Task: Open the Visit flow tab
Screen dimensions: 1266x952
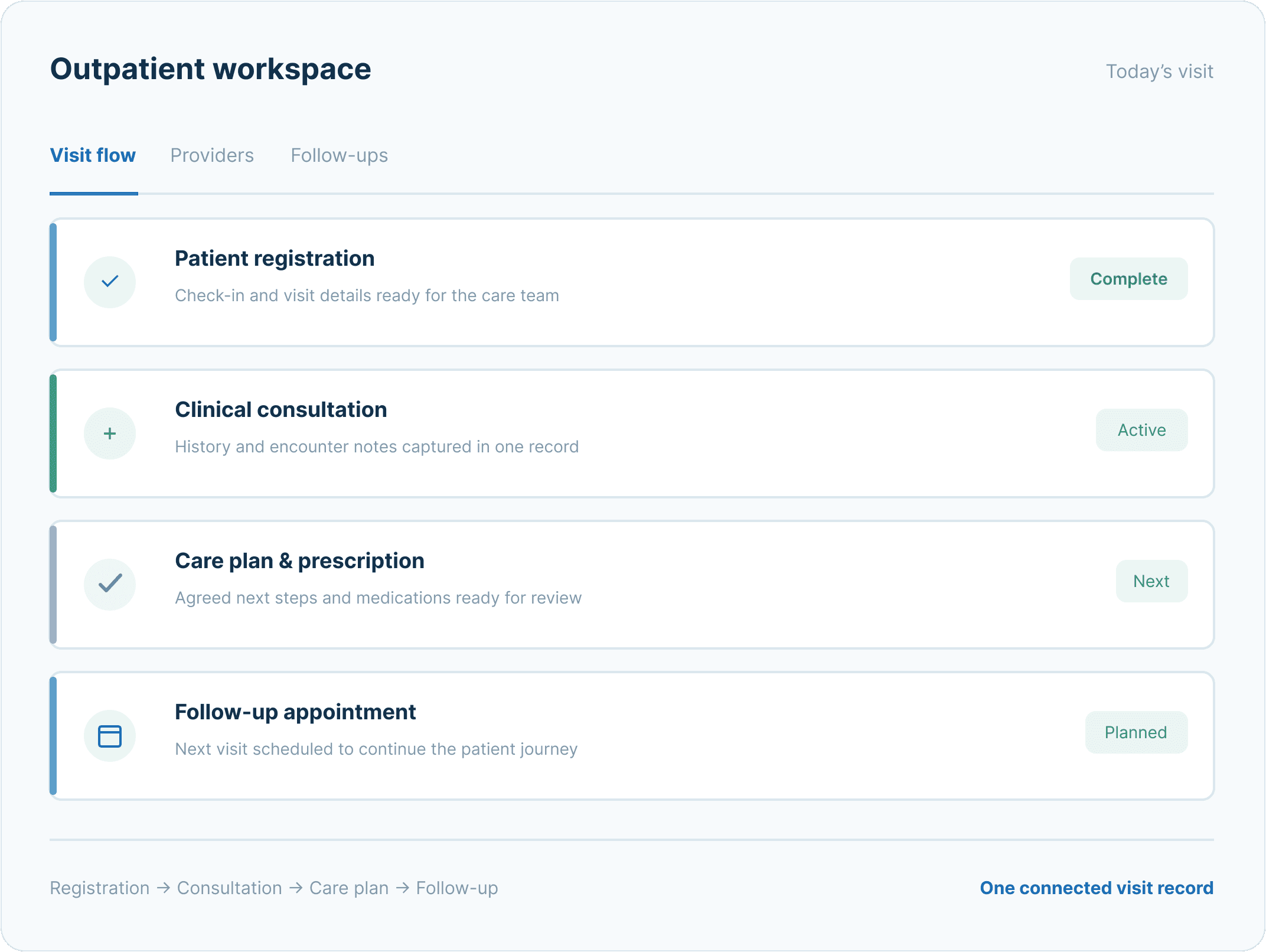Action: [x=93, y=155]
